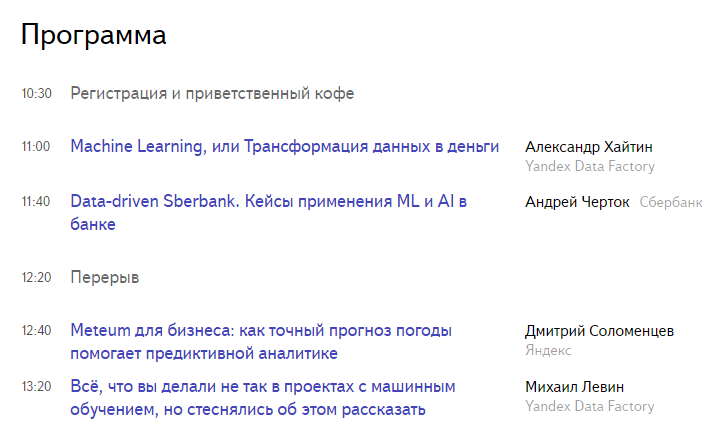Open the Data-driven Sberbank talk link
The image size is (724, 439).
[268, 202]
